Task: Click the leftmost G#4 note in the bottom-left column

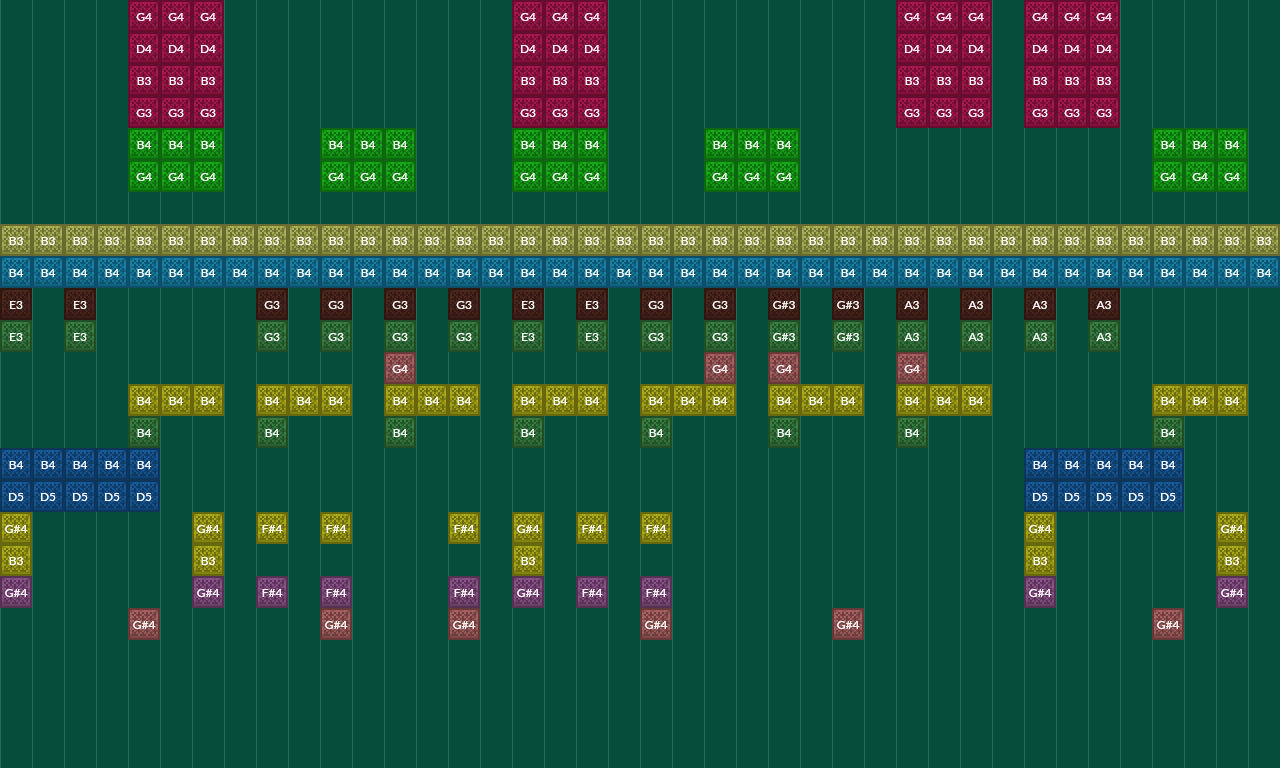Action: [x=16, y=528]
